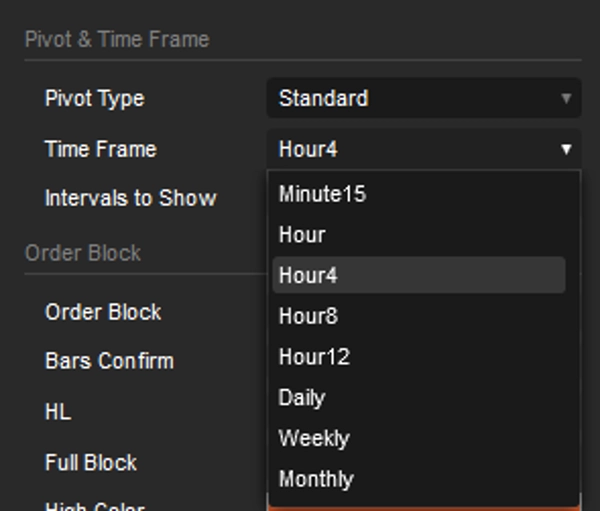
Task: Click the orange High Color swatch
Action: pyautogui.click(x=423, y=506)
